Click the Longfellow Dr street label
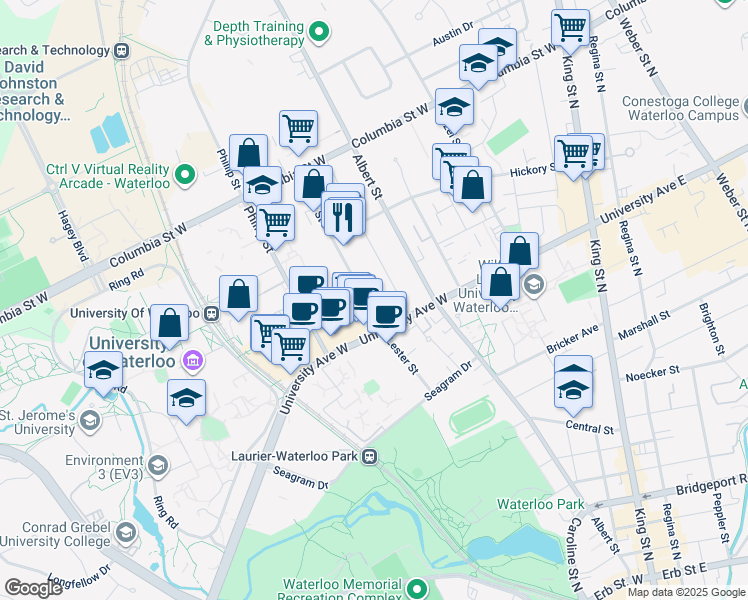Screen dimensions: 748x600 point(79,576)
